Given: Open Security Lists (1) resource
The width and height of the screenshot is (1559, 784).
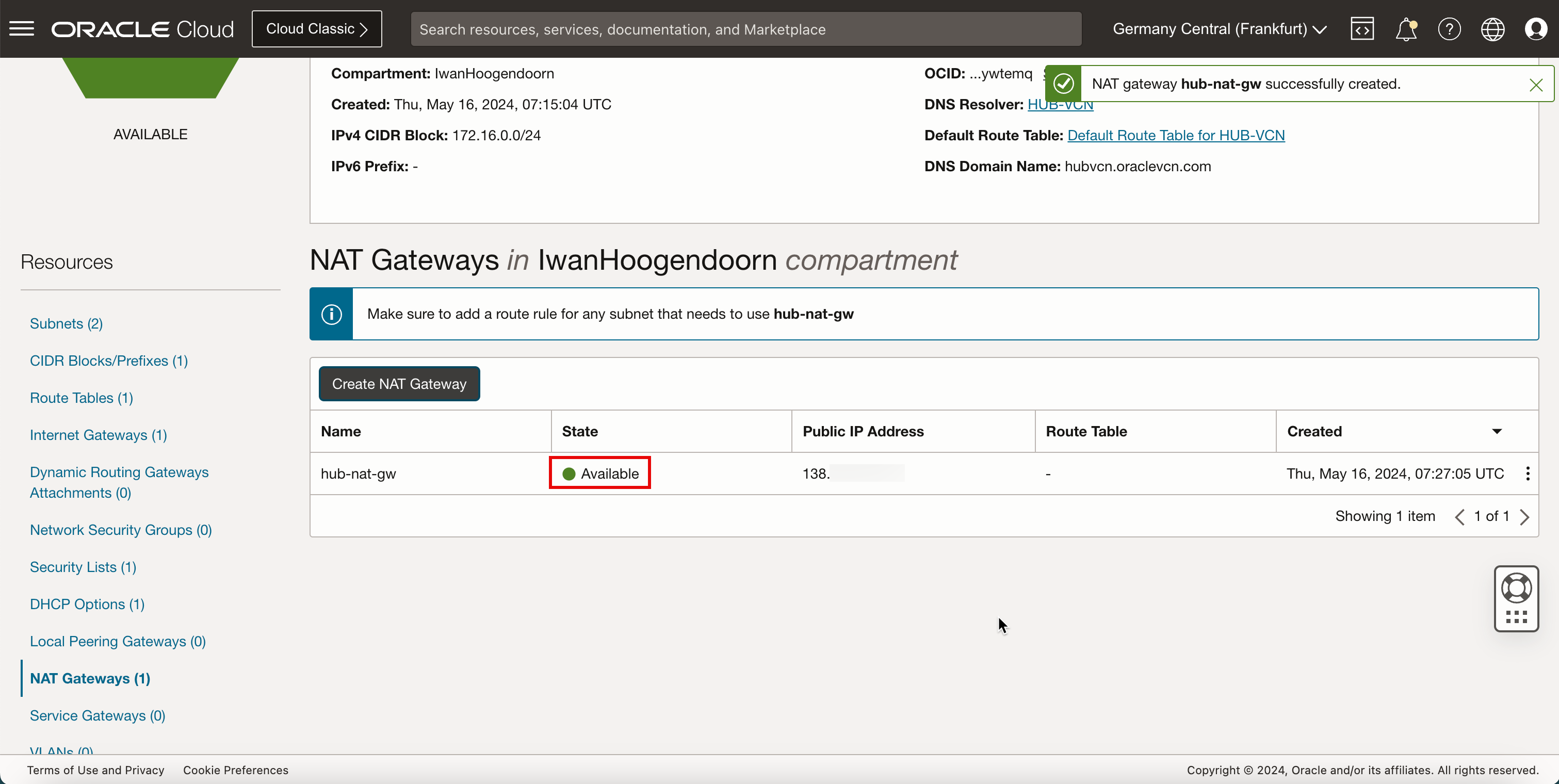Looking at the screenshot, I should (x=83, y=567).
